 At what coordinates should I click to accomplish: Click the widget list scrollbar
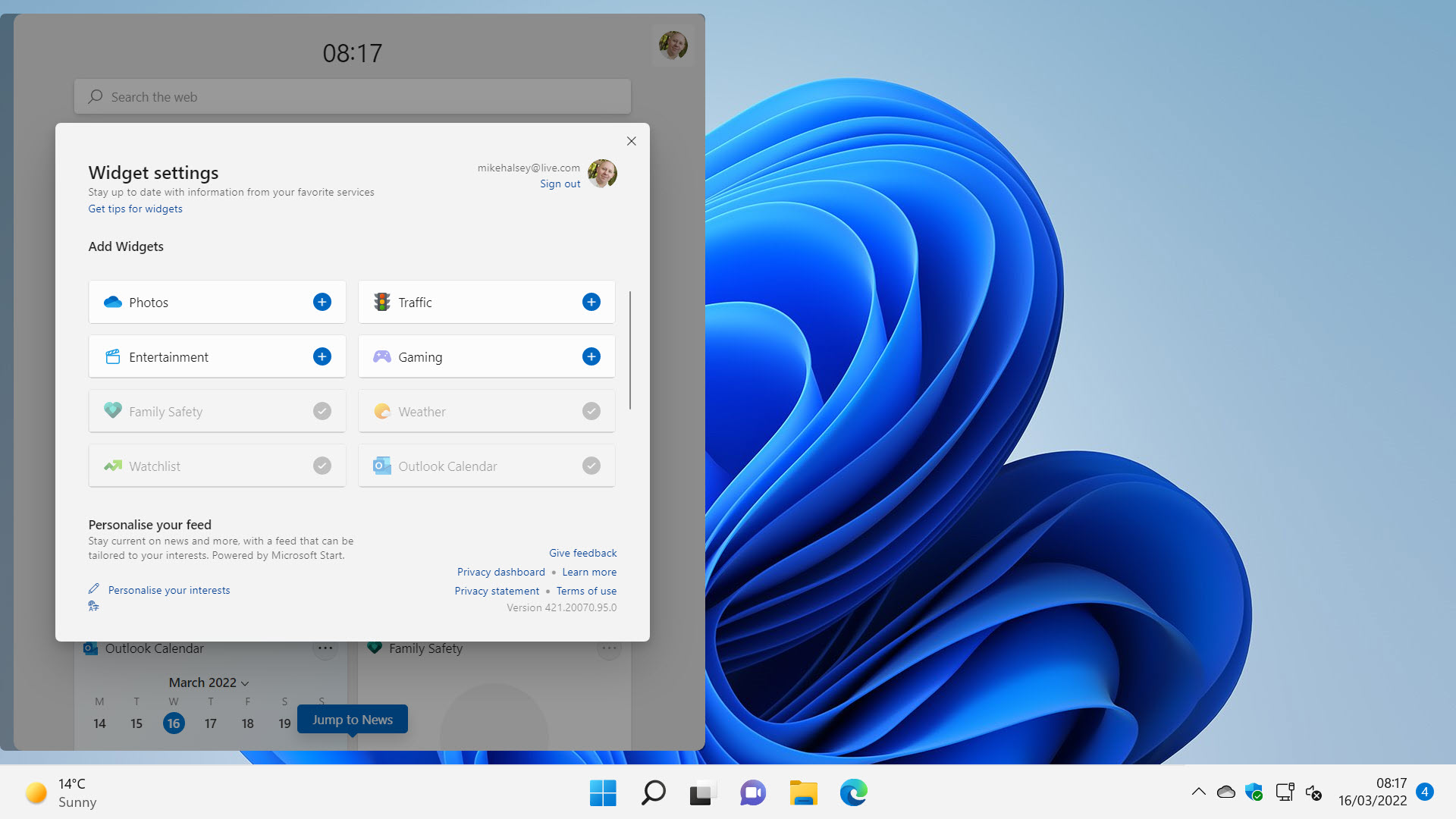click(629, 350)
